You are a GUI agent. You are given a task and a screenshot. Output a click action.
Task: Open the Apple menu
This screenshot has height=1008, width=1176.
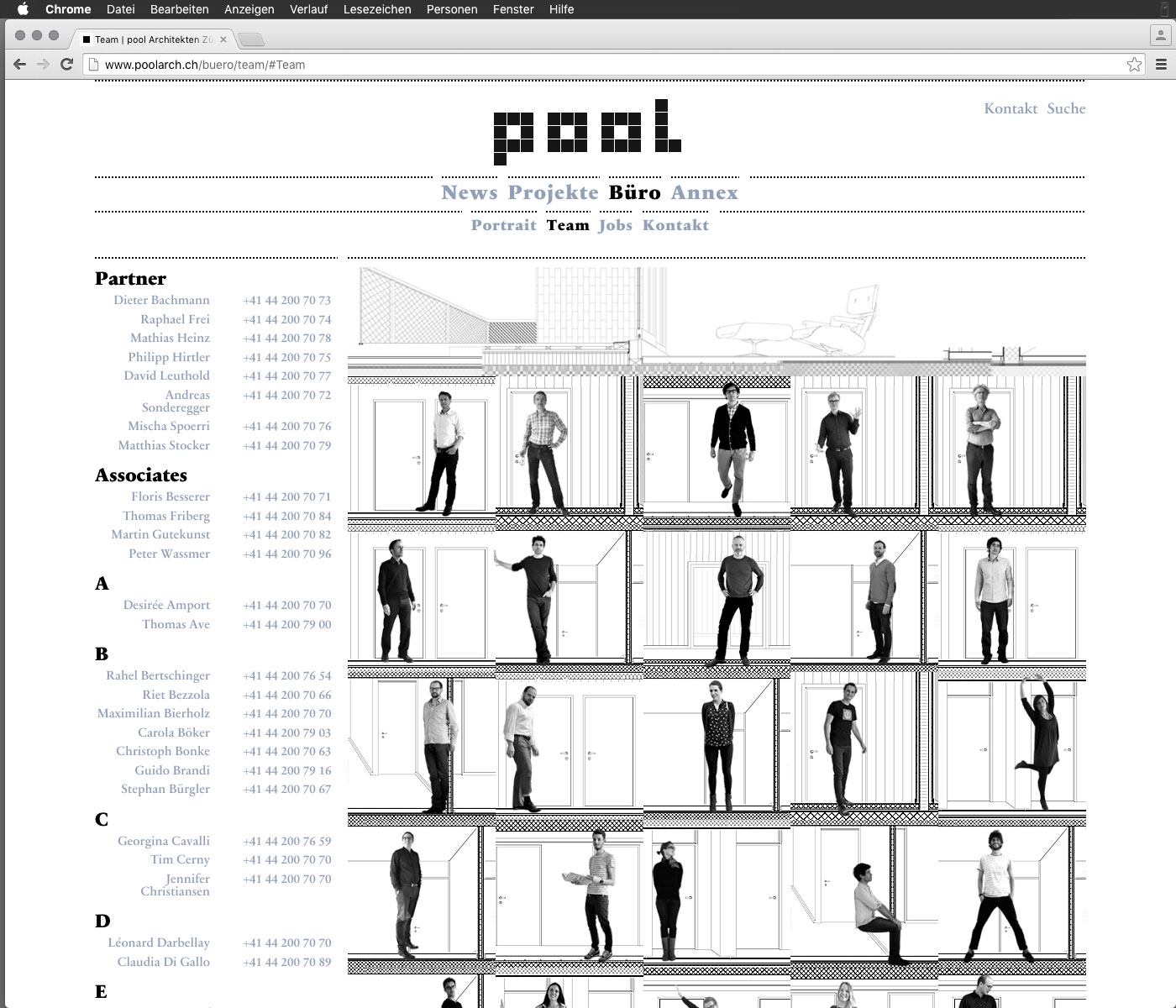pos(23,9)
